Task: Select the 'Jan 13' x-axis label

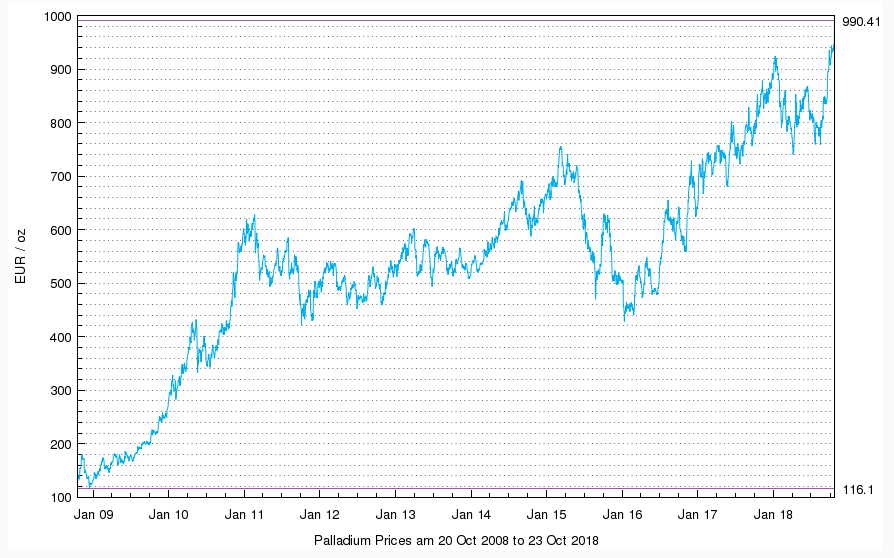Action: point(395,516)
